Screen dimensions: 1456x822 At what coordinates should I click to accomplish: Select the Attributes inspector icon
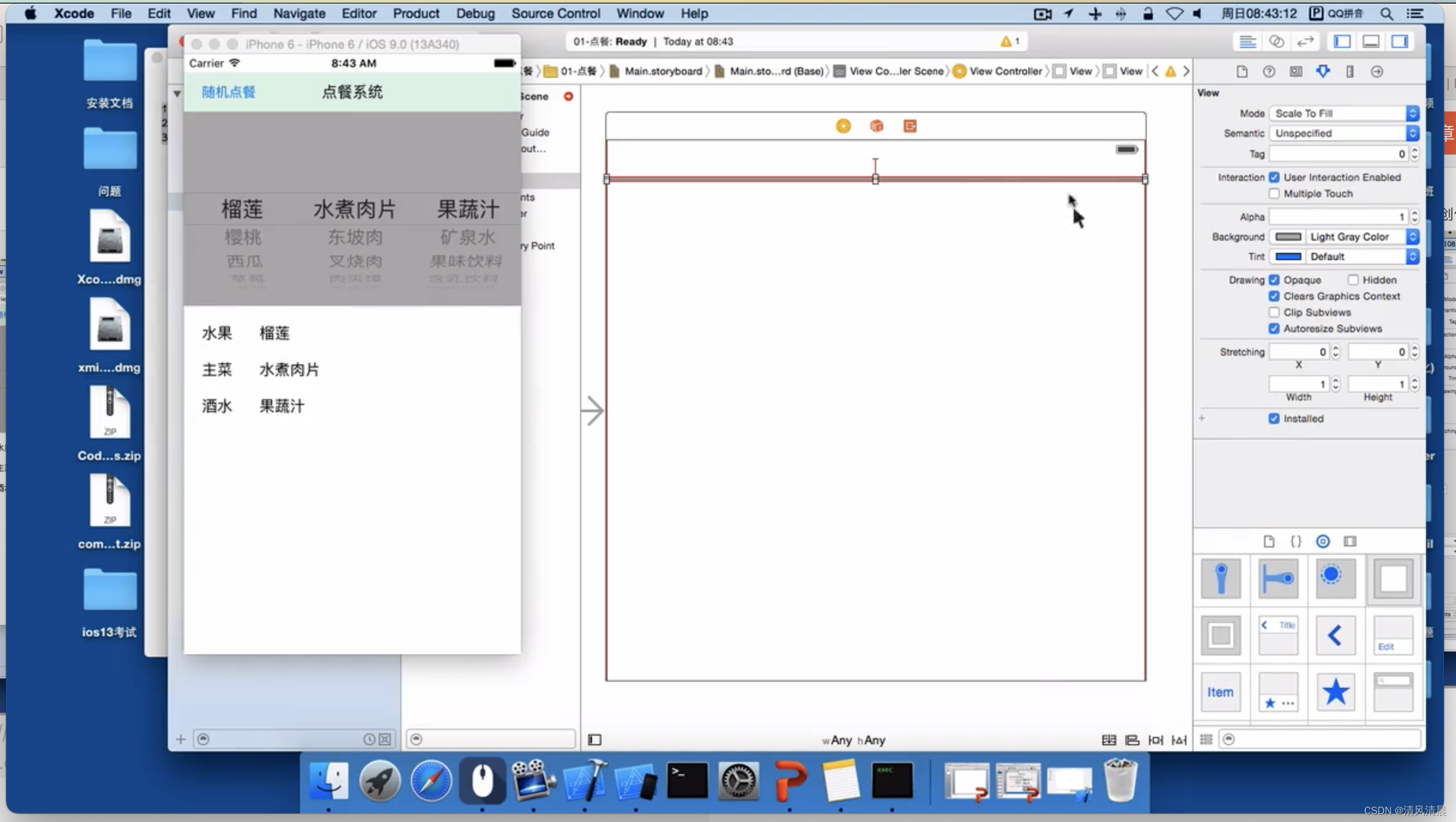click(x=1322, y=71)
